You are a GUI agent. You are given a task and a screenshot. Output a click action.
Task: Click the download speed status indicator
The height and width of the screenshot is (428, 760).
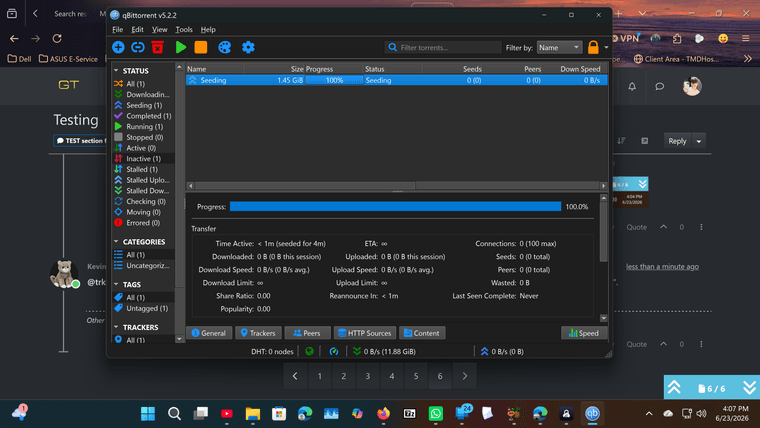384,351
